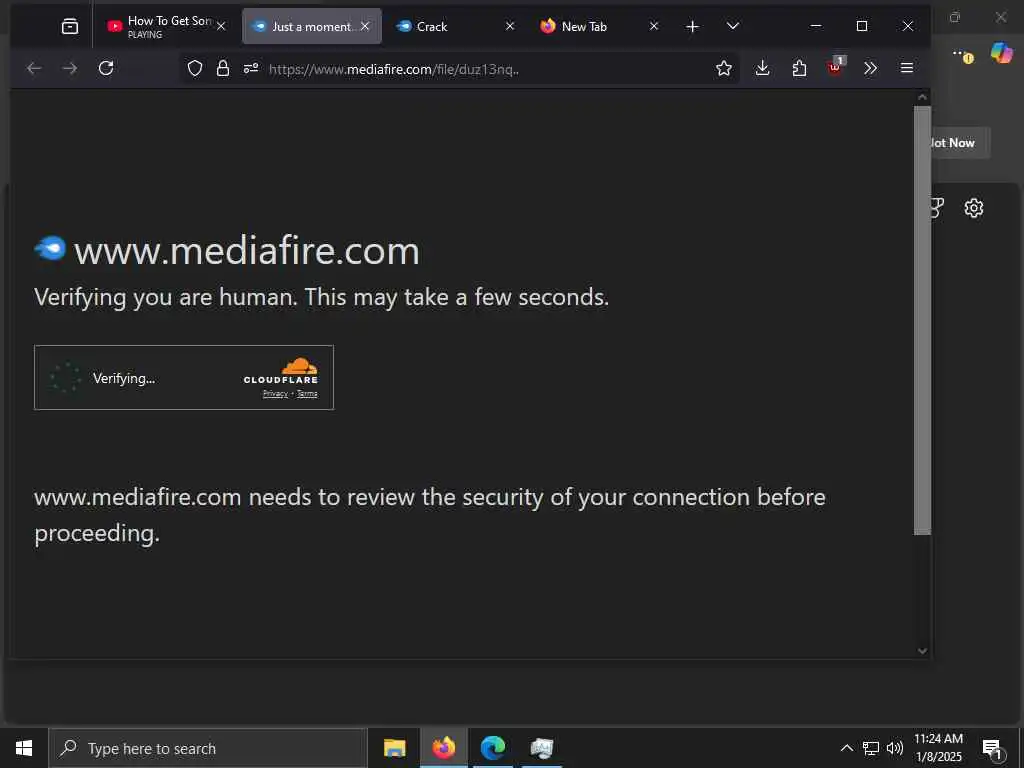This screenshot has height=768, width=1024.
Task: Open volume speaker tray icon
Action: 895,748
